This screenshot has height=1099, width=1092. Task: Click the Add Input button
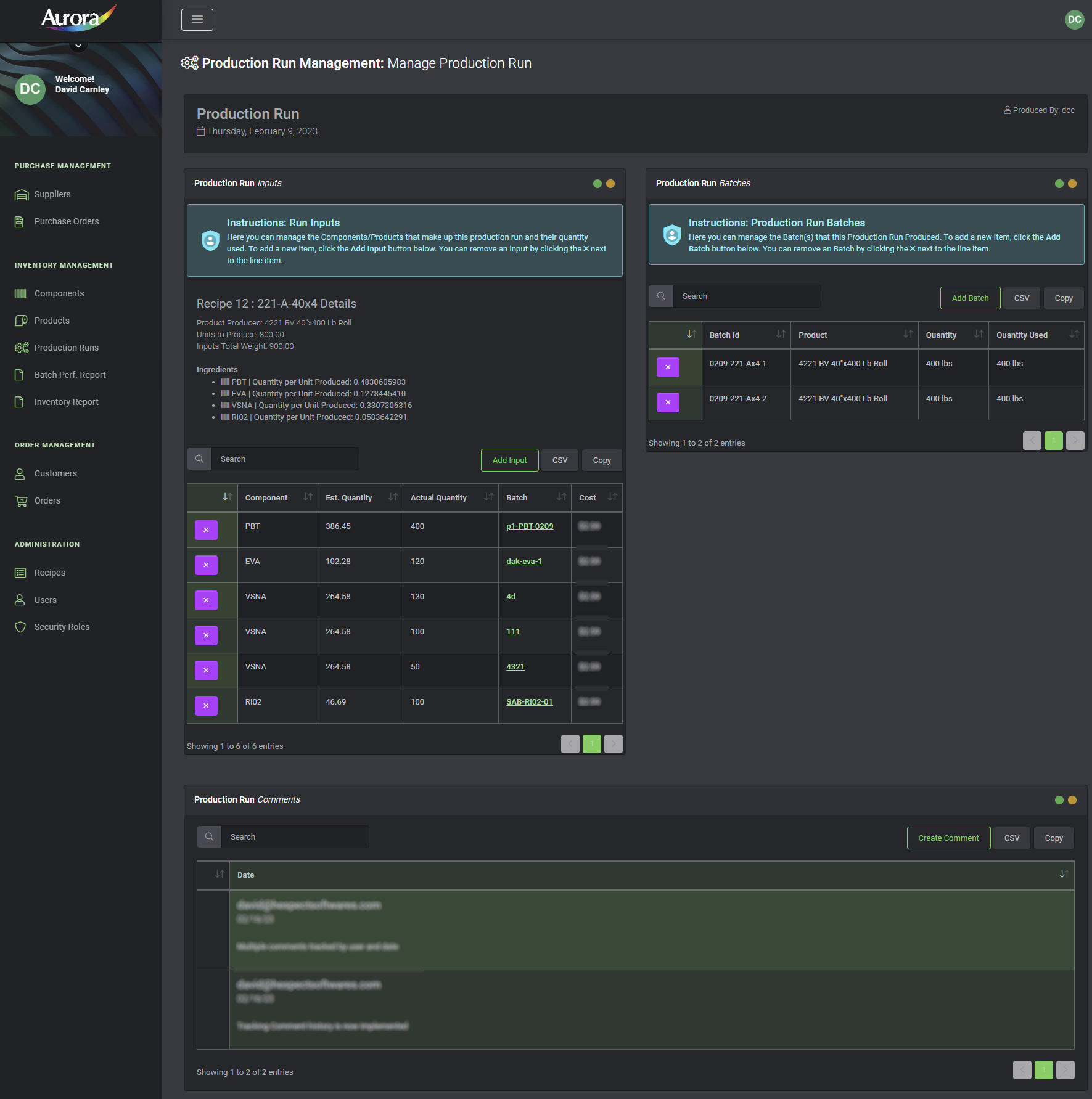tap(509, 460)
